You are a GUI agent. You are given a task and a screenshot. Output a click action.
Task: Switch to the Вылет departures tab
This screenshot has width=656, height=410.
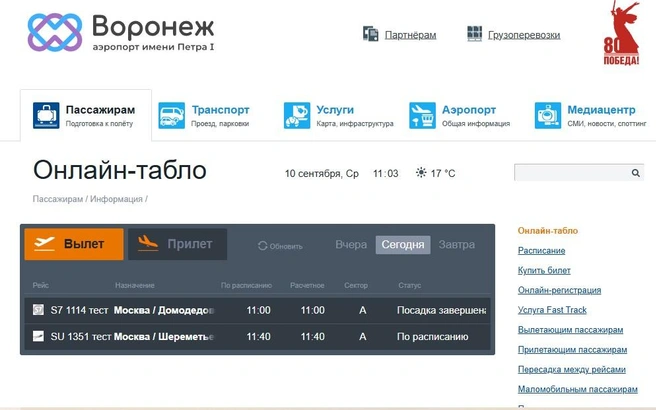(x=74, y=244)
